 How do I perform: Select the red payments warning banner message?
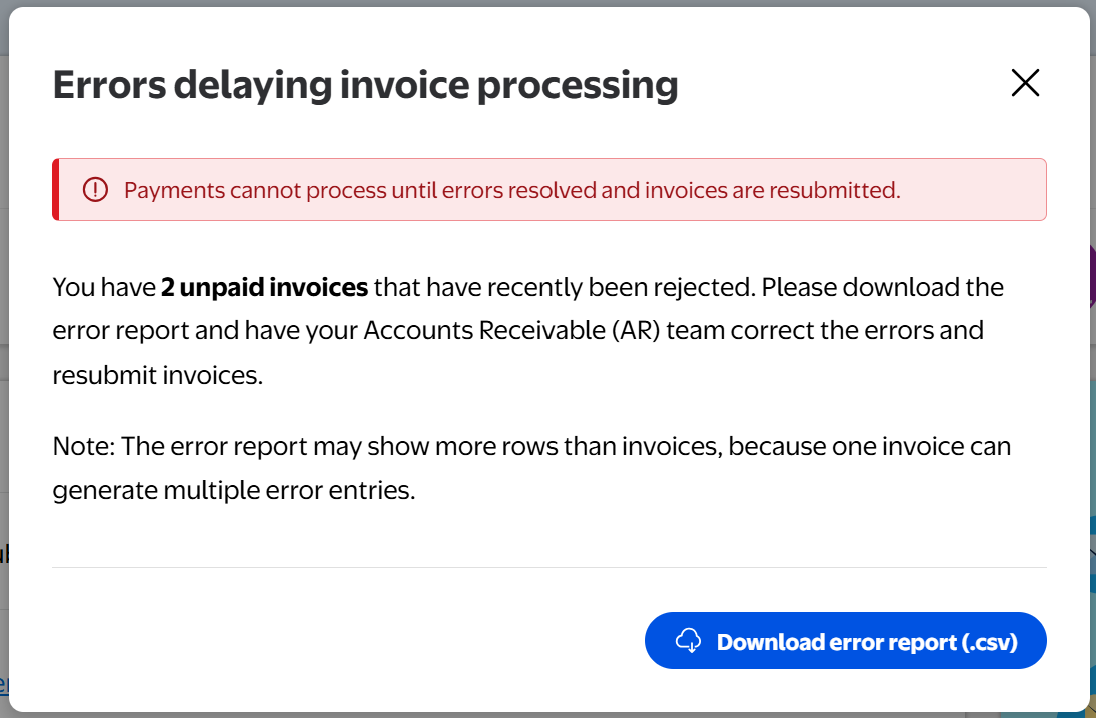click(512, 190)
